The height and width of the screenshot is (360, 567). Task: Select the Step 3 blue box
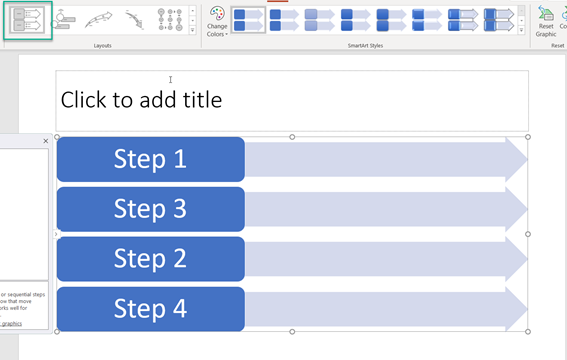[x=151, y=209]
